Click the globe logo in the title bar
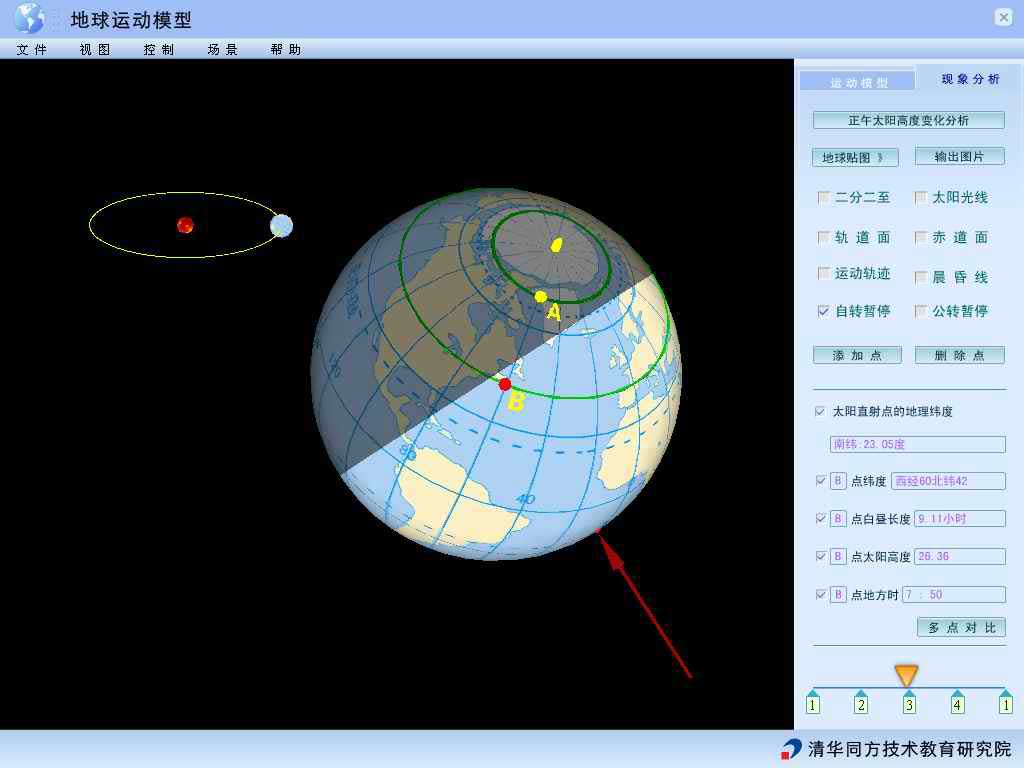This screenshot has width=1024, height=768. coord(29,18)
